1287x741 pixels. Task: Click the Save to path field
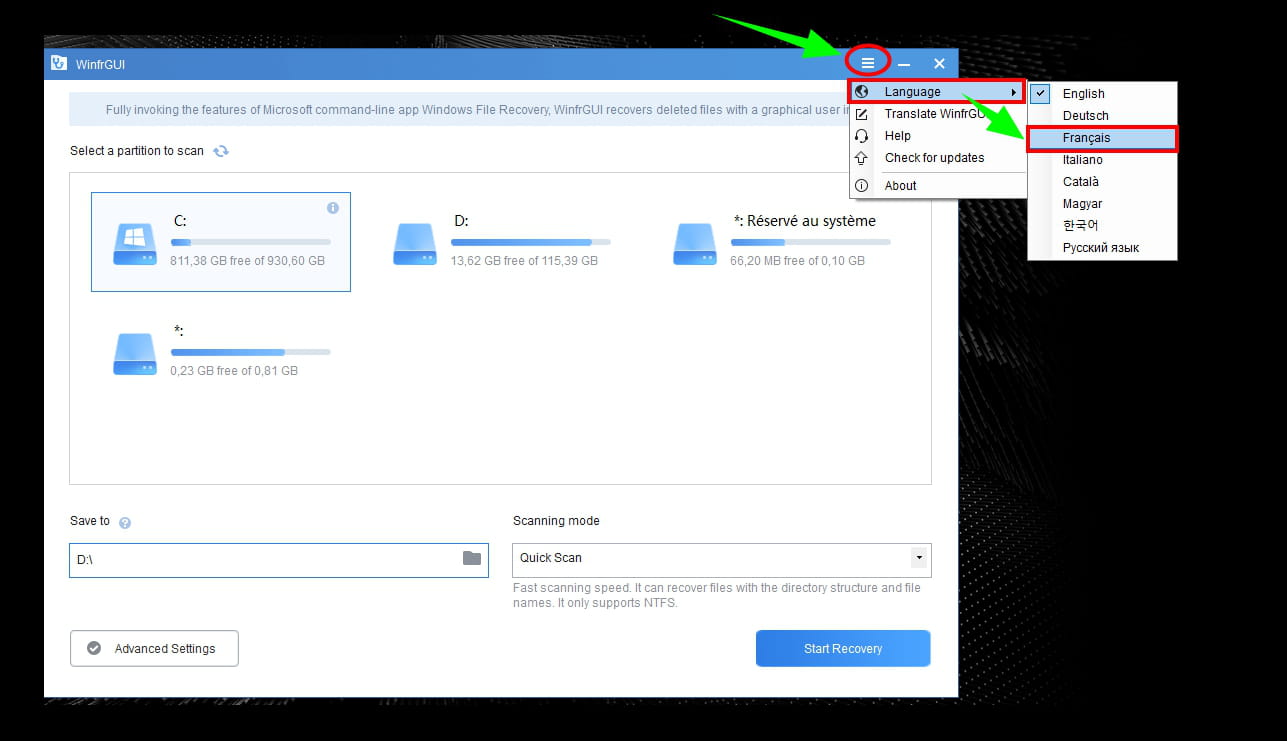tap(279, 560)
